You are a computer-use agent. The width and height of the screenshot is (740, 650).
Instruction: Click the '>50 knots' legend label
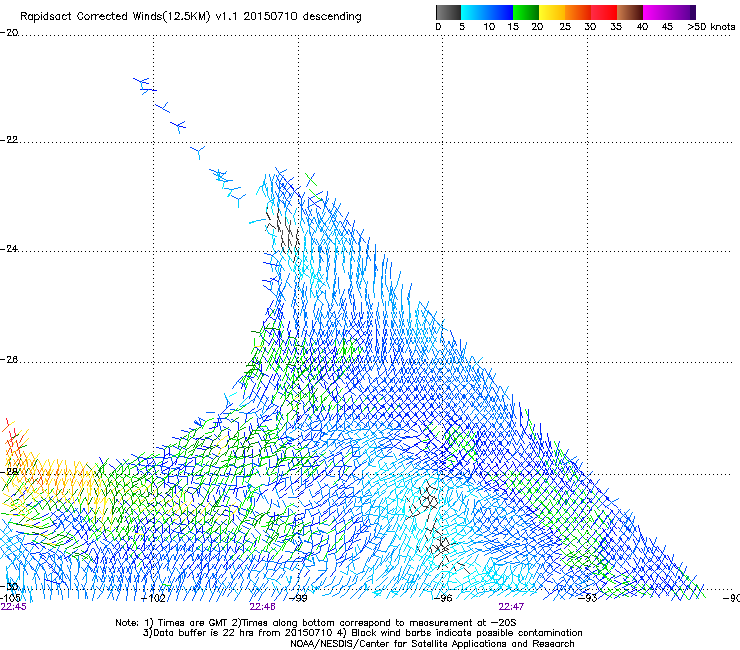(711, 27)
